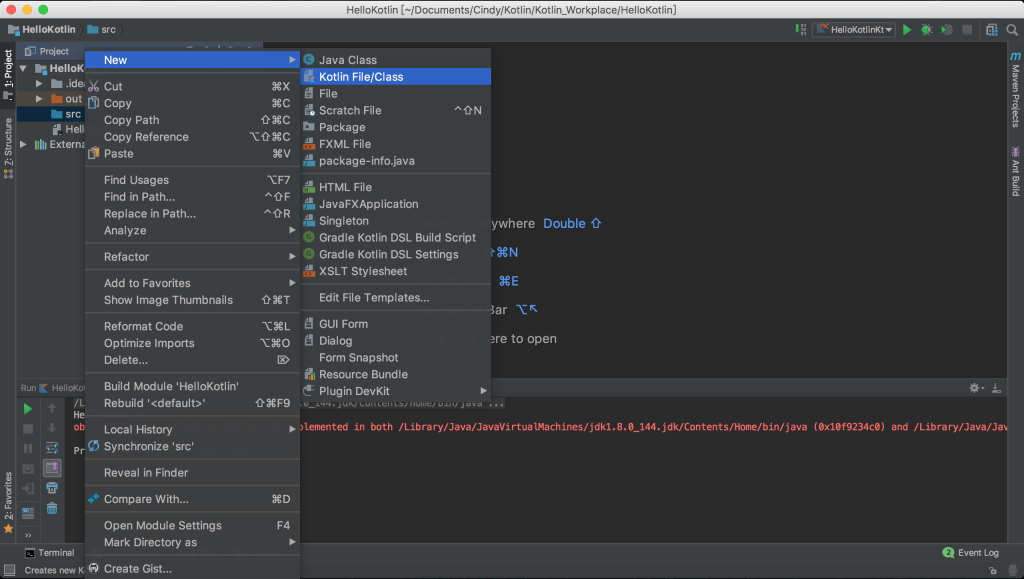This screenshot has height=579, width=1024.
Task: Open the HelloKotlinKt run configuration dropdown
Action: pyautogui.click(x=854, y=29)
